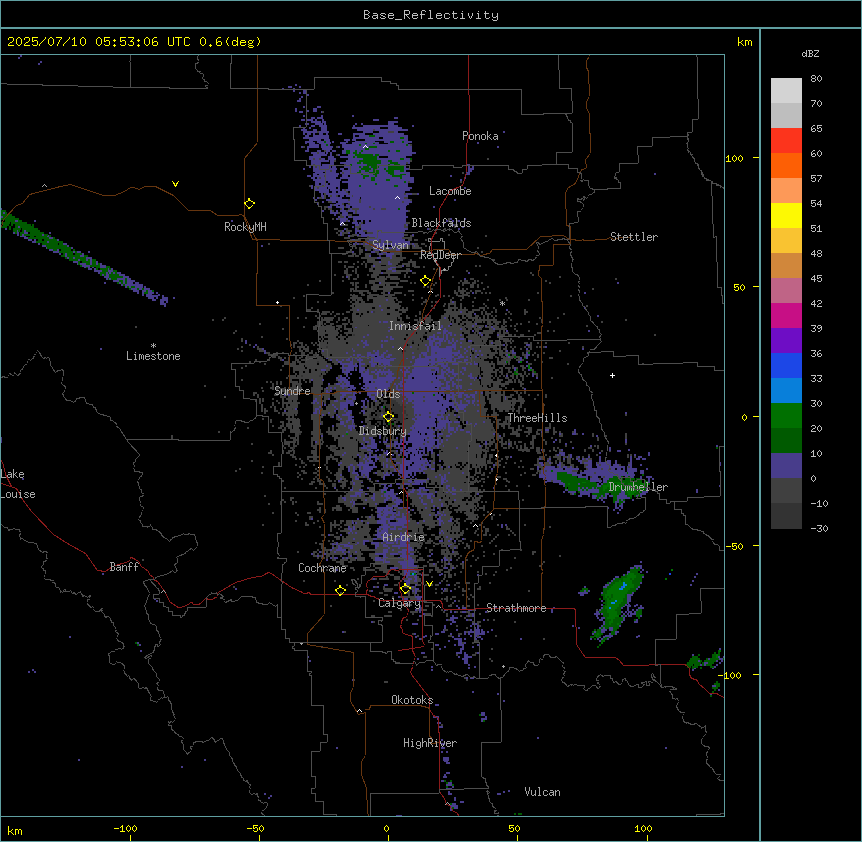The image size is (862, 842).
Task: Click the Stettler town label
Action: click(x=634, y=237)
